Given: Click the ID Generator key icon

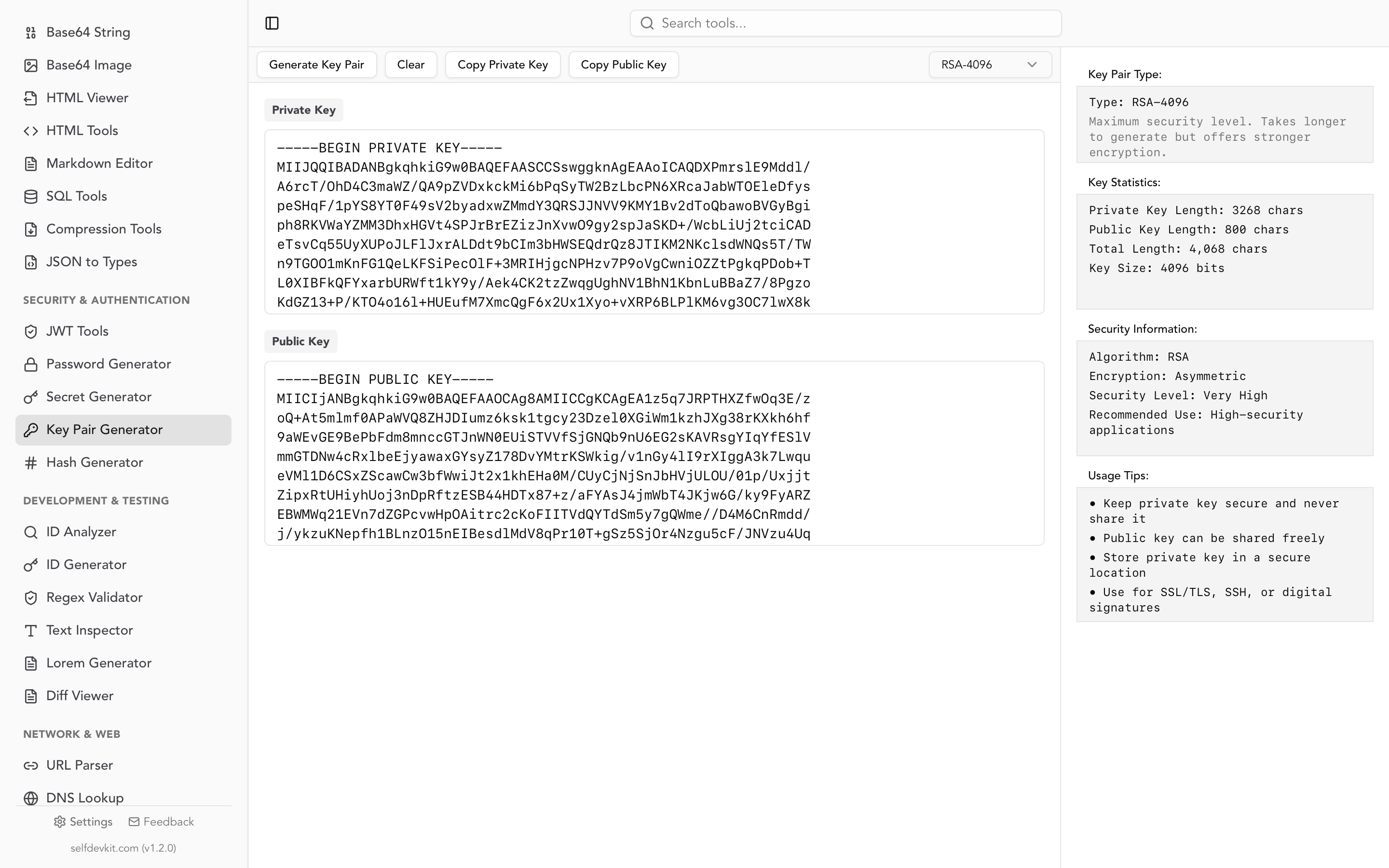Looking at the screenshot, I should pos(31,564).
